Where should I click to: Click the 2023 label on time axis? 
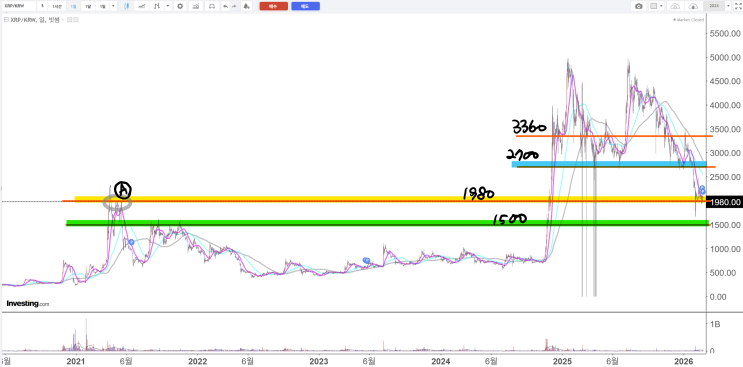(318, 361)
